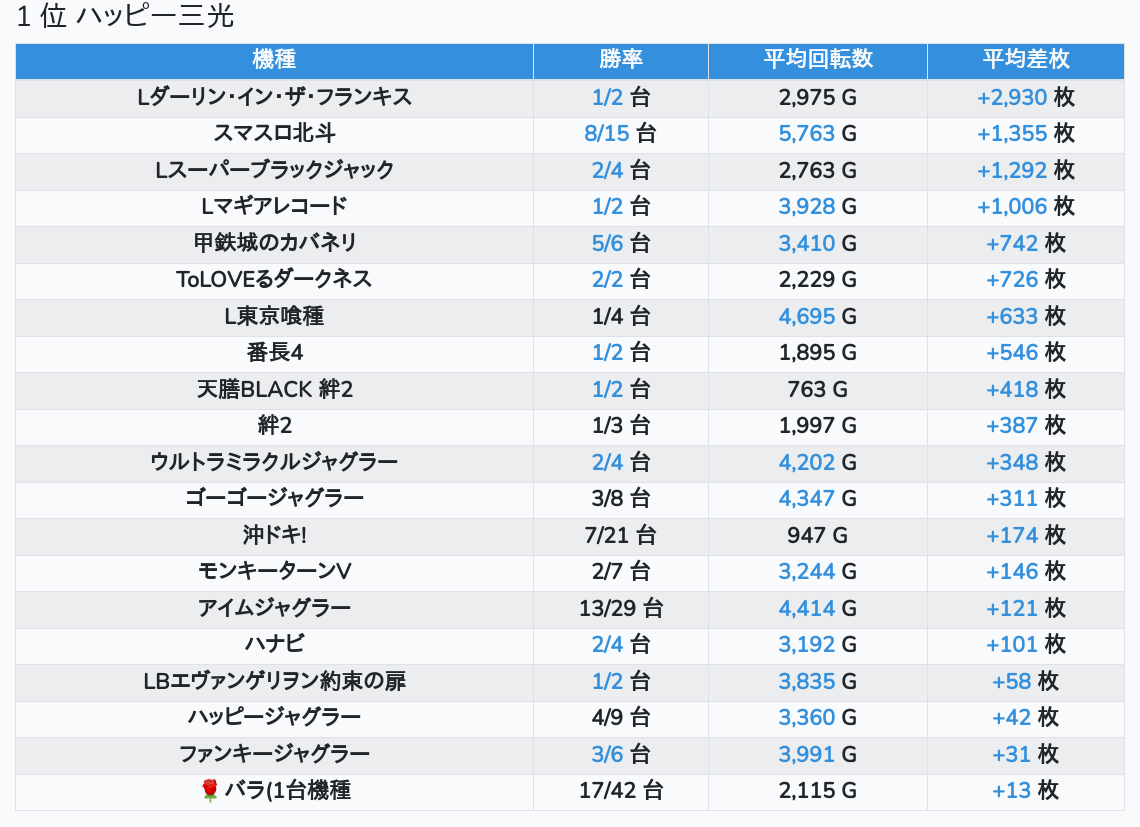The image size is (1140, 827).
Task: Select the ハナビ machine name
Action: coord(274,644)
